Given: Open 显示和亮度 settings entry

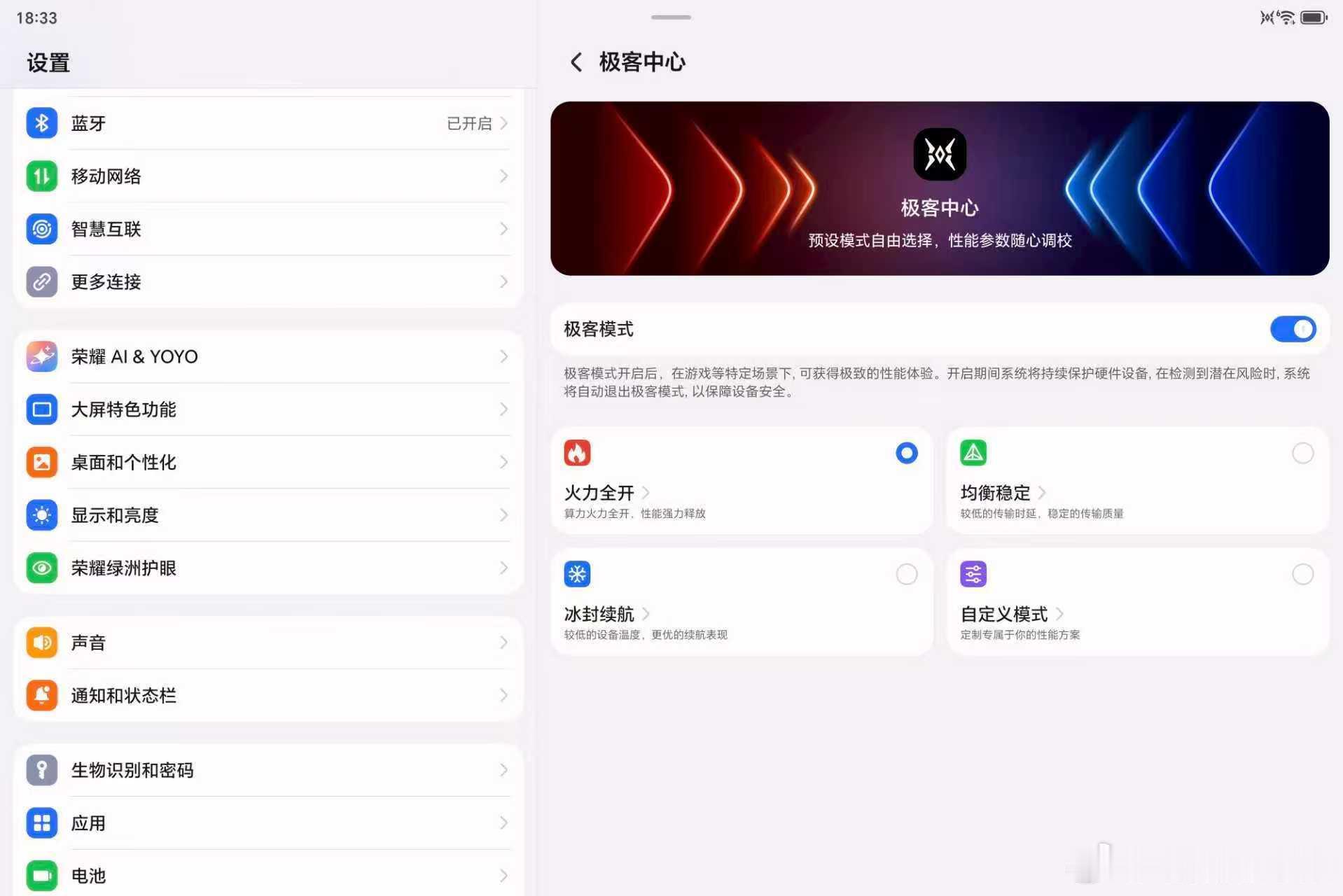Looking at the screenshot, I should (268, 515).
